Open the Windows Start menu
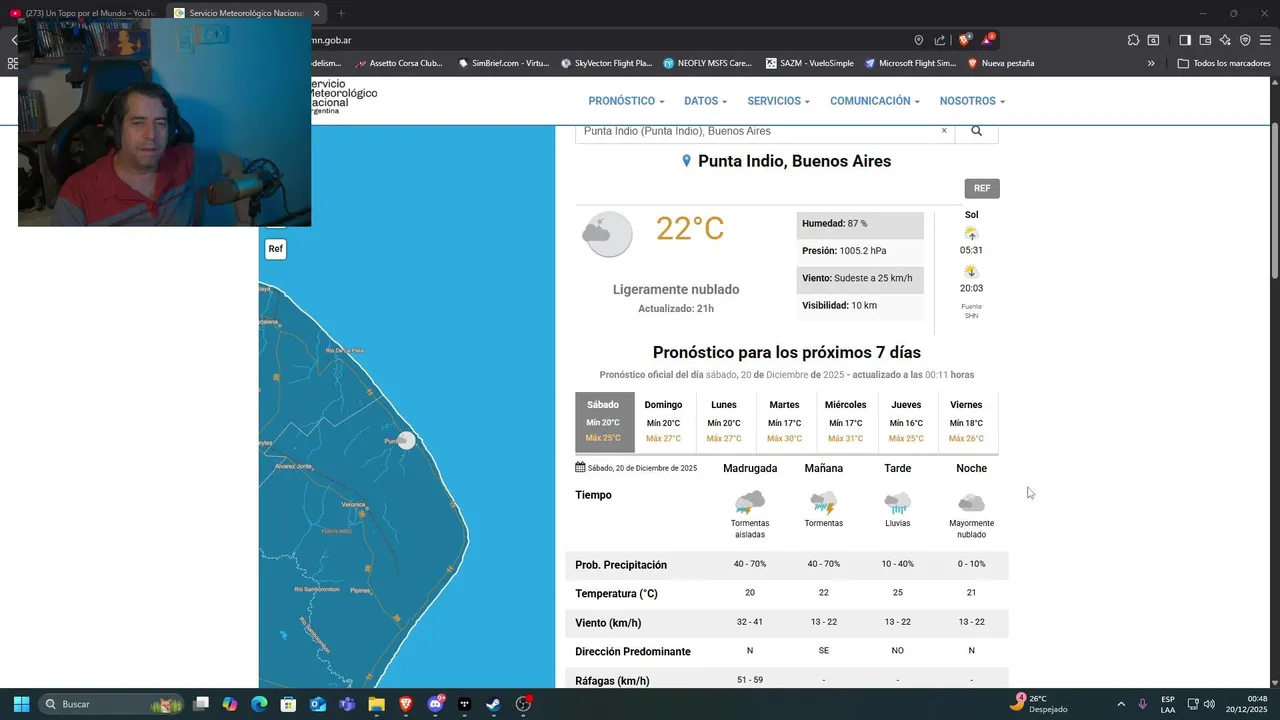 21,704
